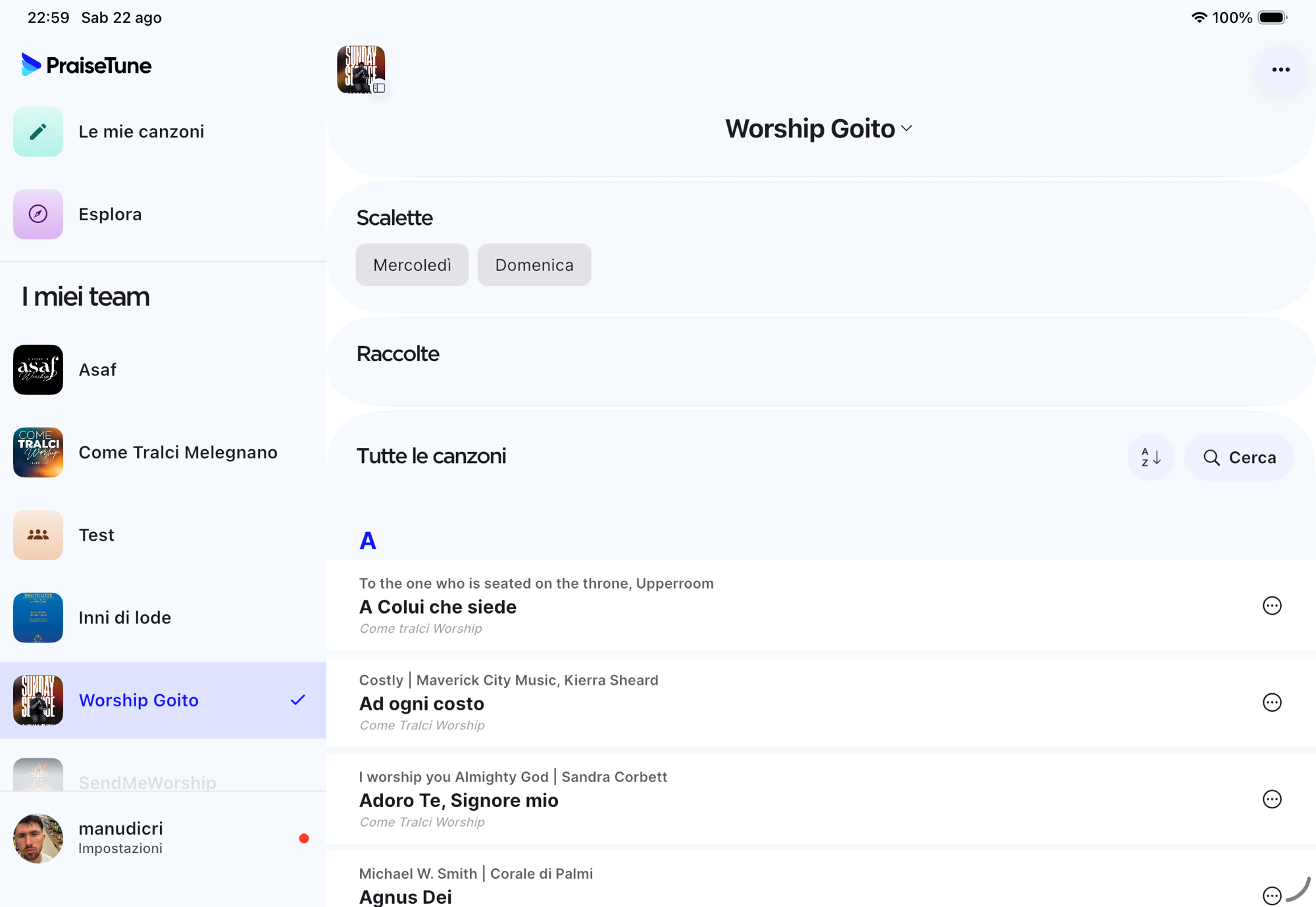The image size is (1316, 907).
Task: Click 'Come tralci Worship' under A Colui che siede
Action: click(420, 628)
